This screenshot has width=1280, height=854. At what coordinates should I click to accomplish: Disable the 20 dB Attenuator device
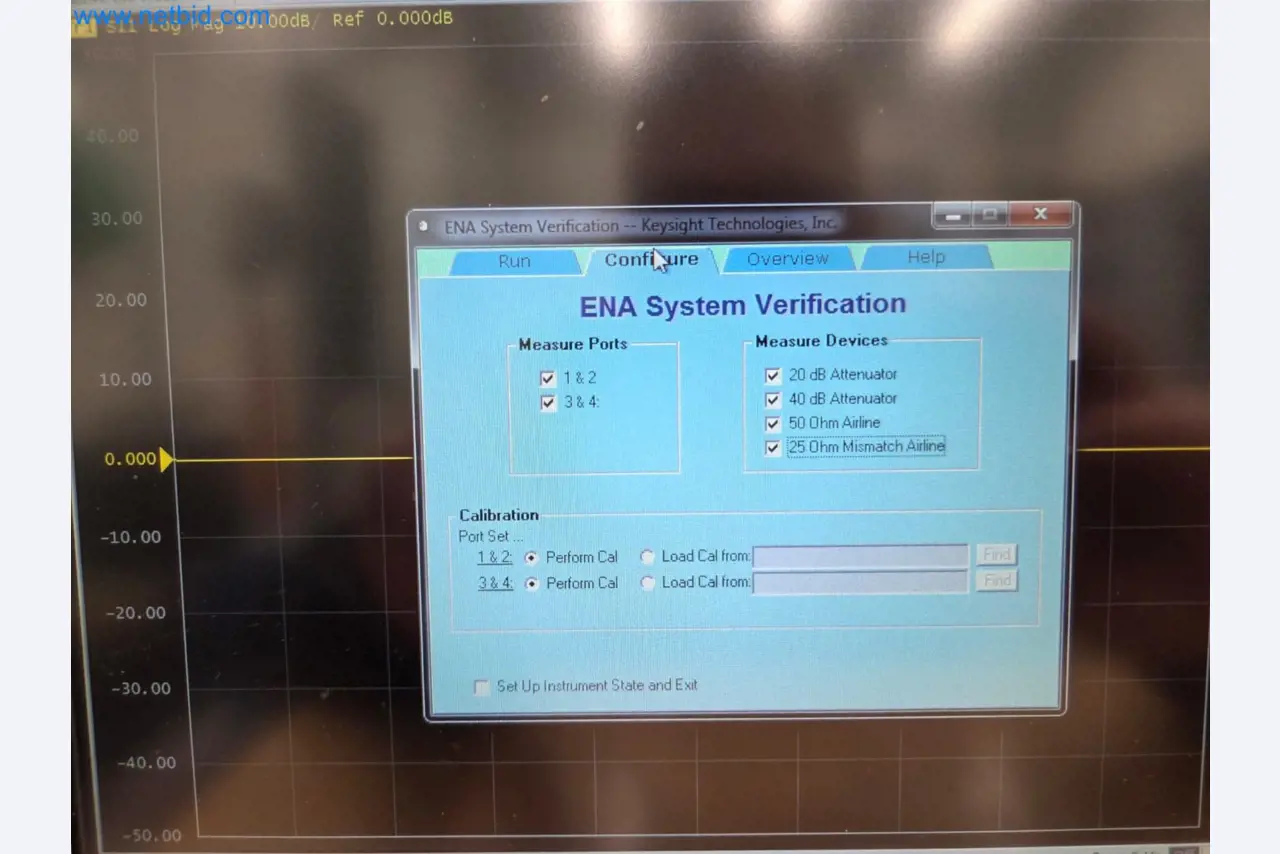pos(772,375)
